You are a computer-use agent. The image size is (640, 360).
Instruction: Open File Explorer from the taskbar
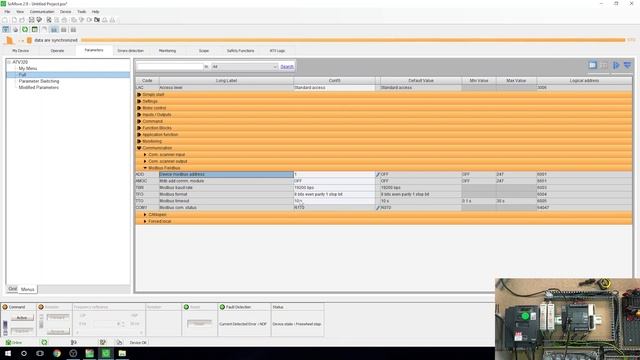coord(122,353)
